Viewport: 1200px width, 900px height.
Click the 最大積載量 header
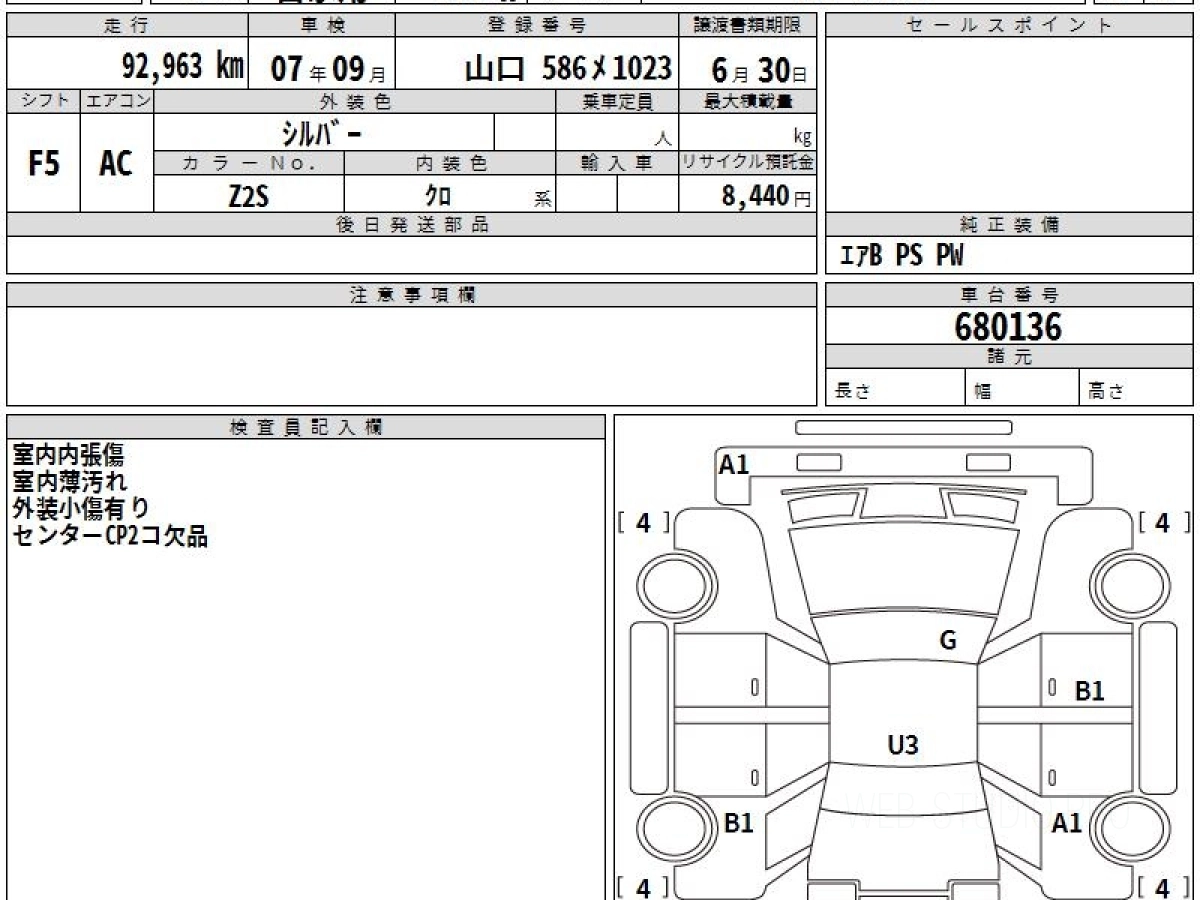coord(748,101)
